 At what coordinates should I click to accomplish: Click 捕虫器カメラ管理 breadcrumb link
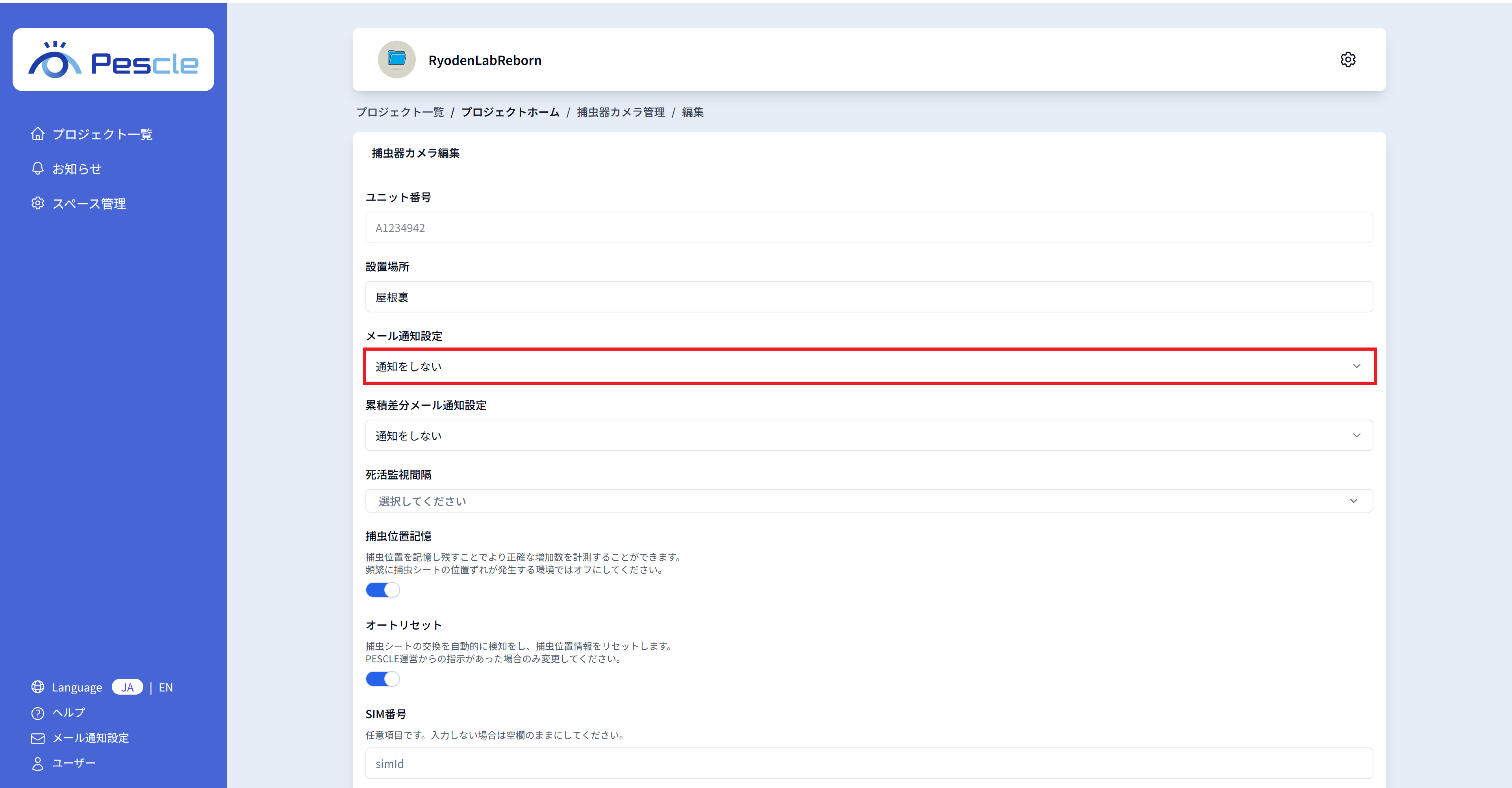pos(621,112)
